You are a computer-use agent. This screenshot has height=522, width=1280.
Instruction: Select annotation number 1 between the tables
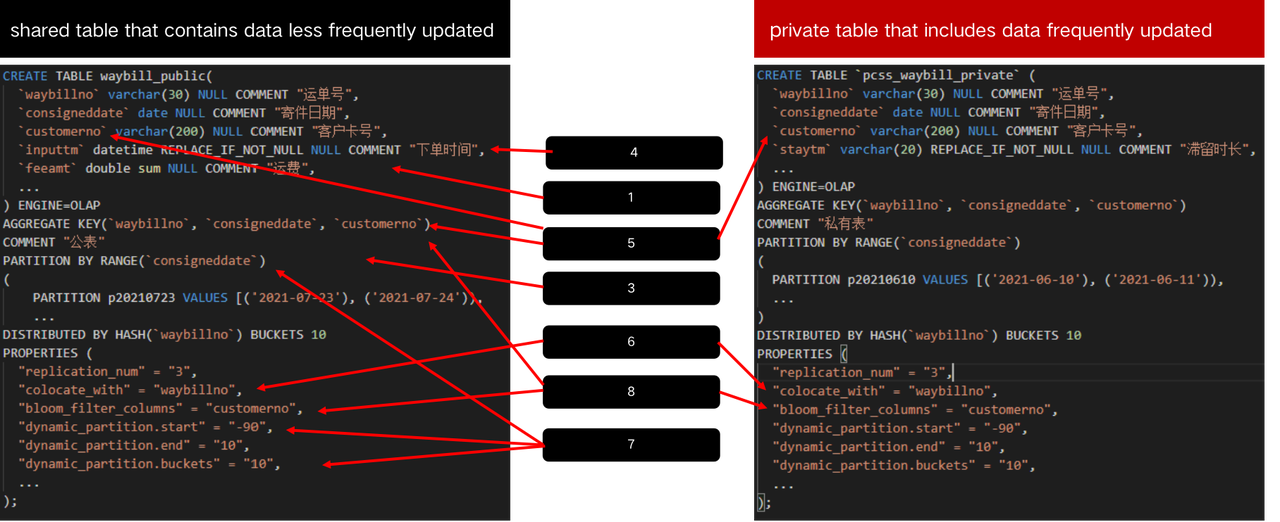[x=631, y=198]
